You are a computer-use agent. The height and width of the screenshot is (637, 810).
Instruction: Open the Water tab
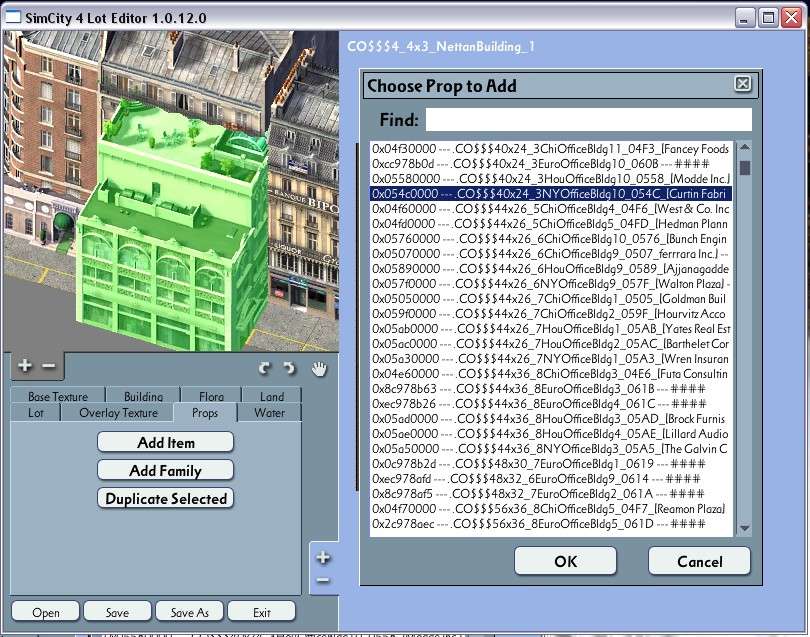pos(269,413)
